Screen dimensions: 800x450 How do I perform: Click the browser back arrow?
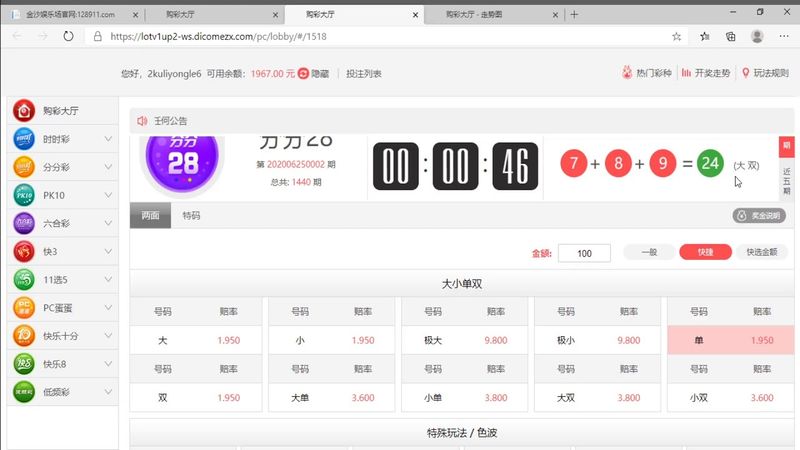[17, 36]
